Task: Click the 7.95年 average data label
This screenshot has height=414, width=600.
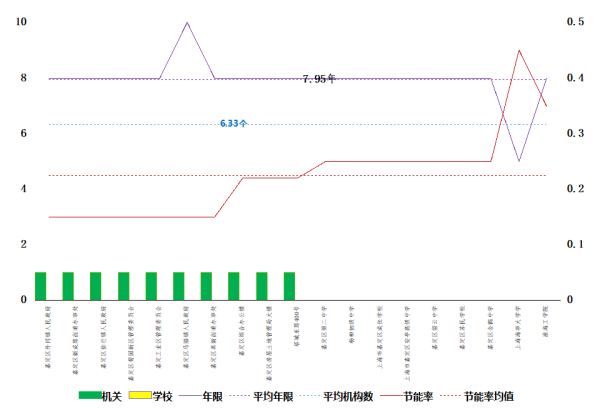Action: click(x=319, y=78)
